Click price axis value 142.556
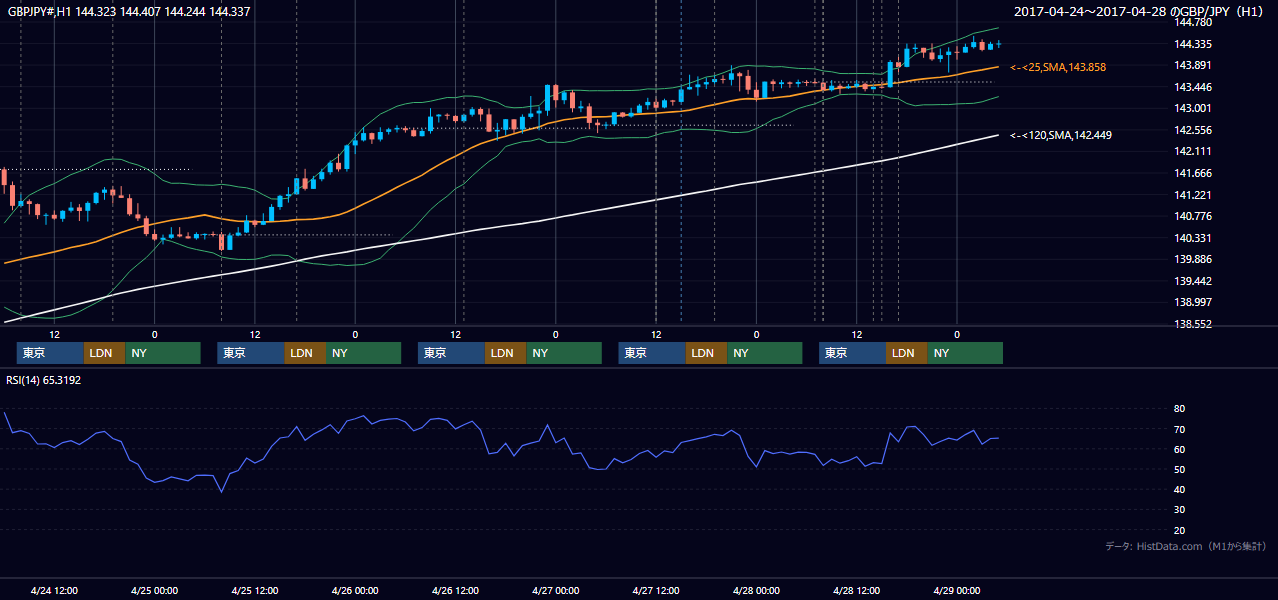This screenshot has width=1278, height=600. click(x=1193, y=130)
